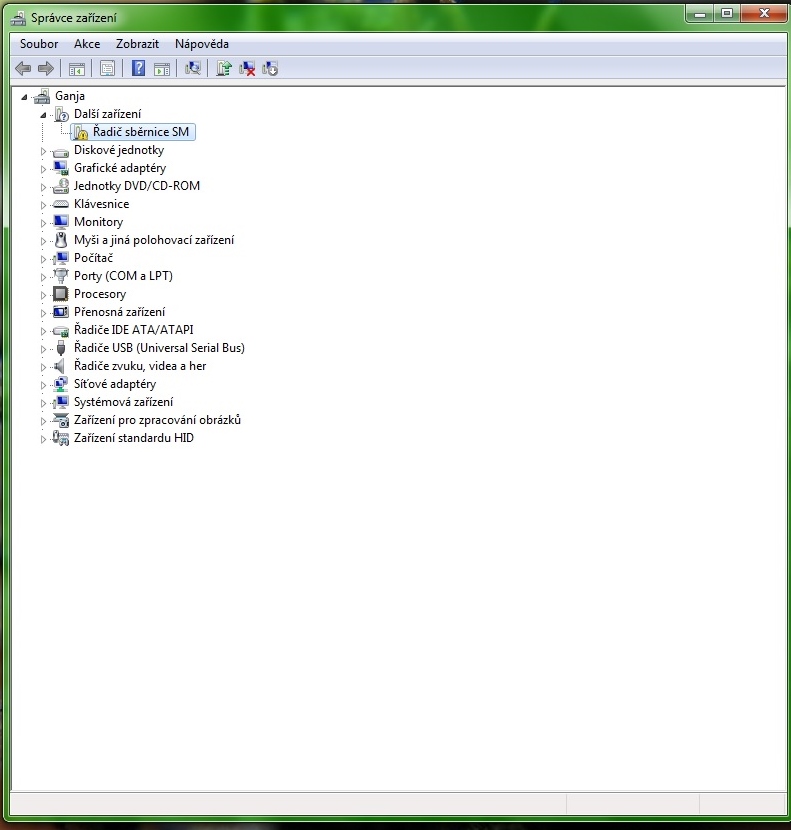Image resolution: width=791 pixels, height=830 pixels.
Task: Collapse the Ganja root node
Action: (24, 97)
